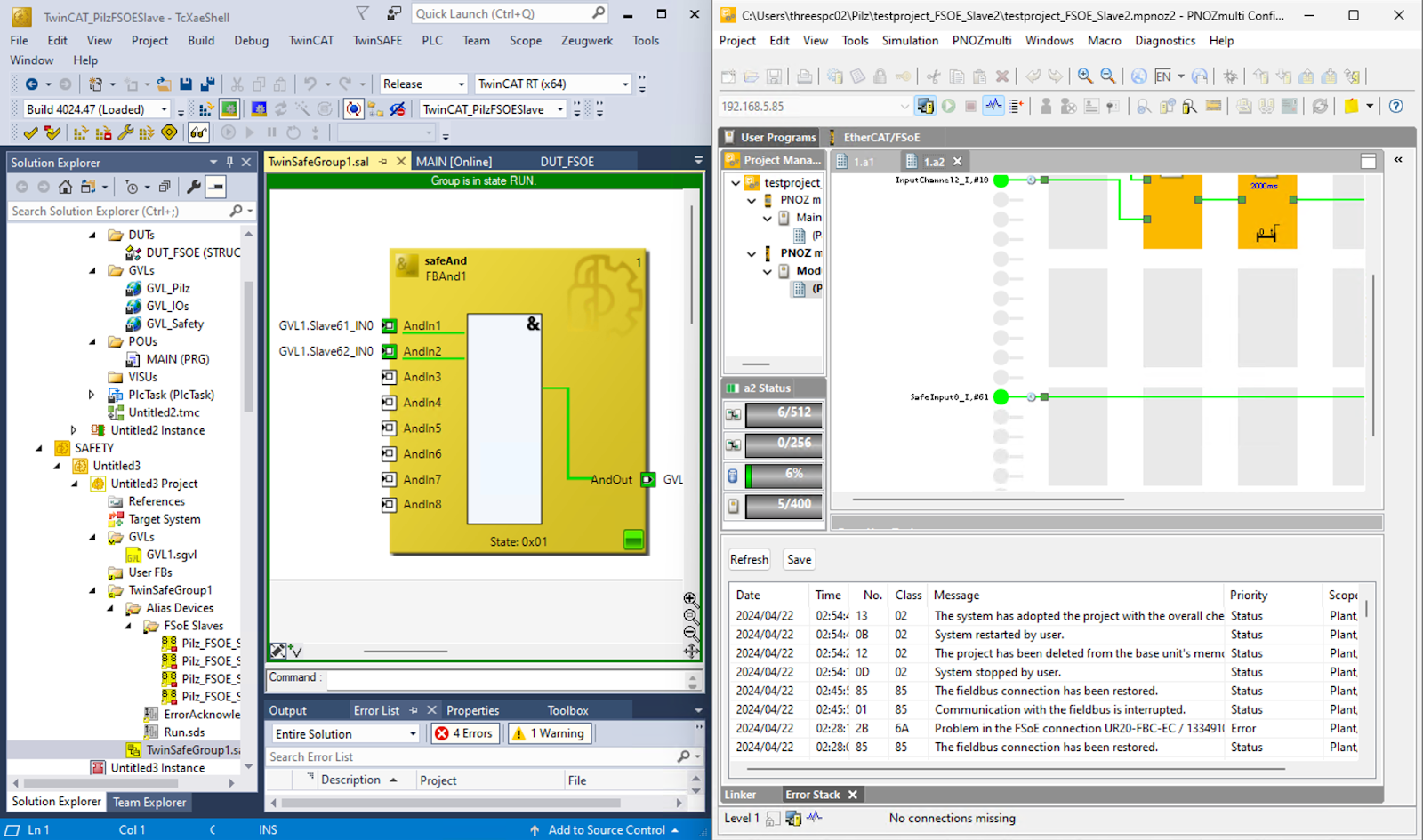The height and width of the screenshot is (840, 1423).
Task: Open the Build 4024.47 (Loaded) dropdown
Action: click(x=96, y=109)
